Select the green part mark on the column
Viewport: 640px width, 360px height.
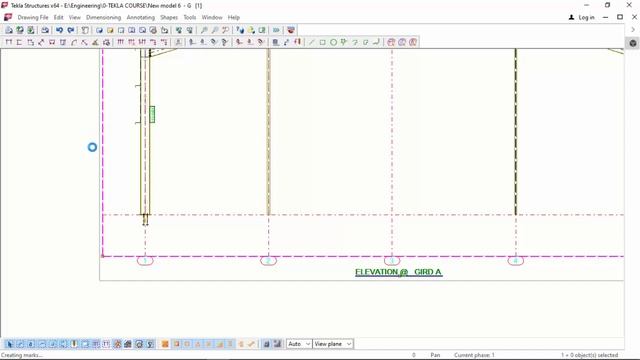pos(152,114)
